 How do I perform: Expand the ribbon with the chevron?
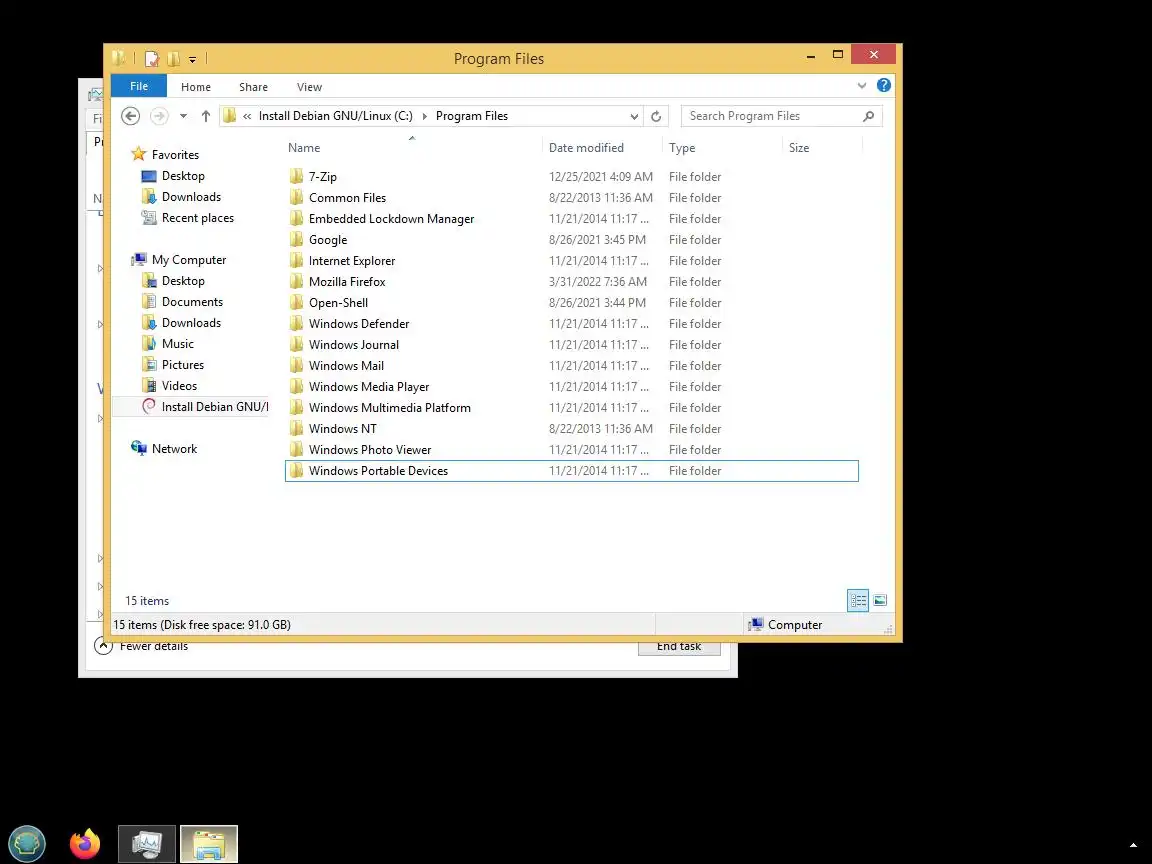862,86
